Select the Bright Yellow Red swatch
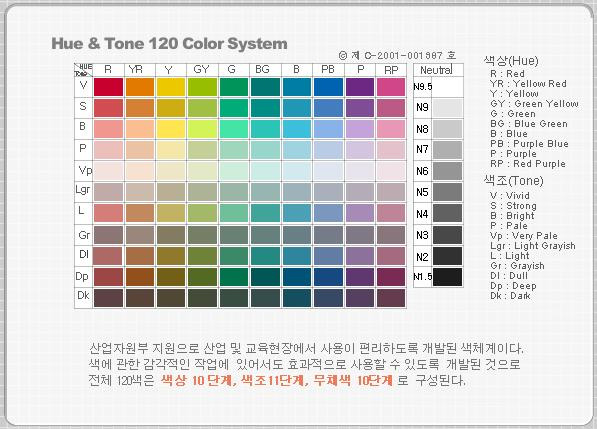 pyautogui.click(x=140, y=129)
